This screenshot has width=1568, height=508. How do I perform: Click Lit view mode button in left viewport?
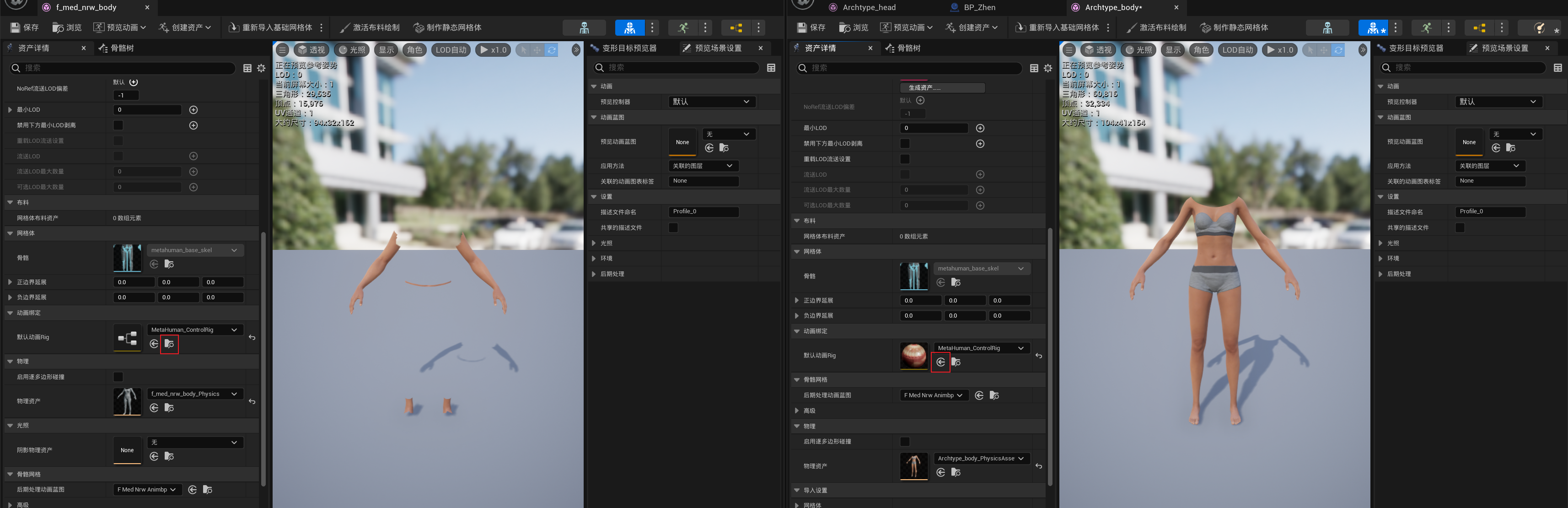353,50
